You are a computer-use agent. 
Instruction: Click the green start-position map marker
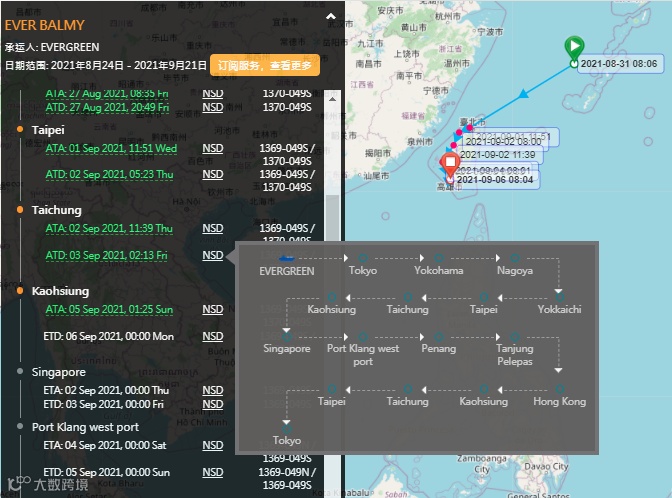(x=574, y=47)
